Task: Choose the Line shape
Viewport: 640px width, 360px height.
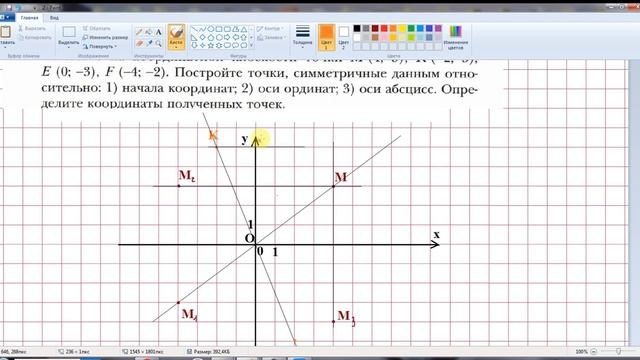Action: click(x=195, y=29)
